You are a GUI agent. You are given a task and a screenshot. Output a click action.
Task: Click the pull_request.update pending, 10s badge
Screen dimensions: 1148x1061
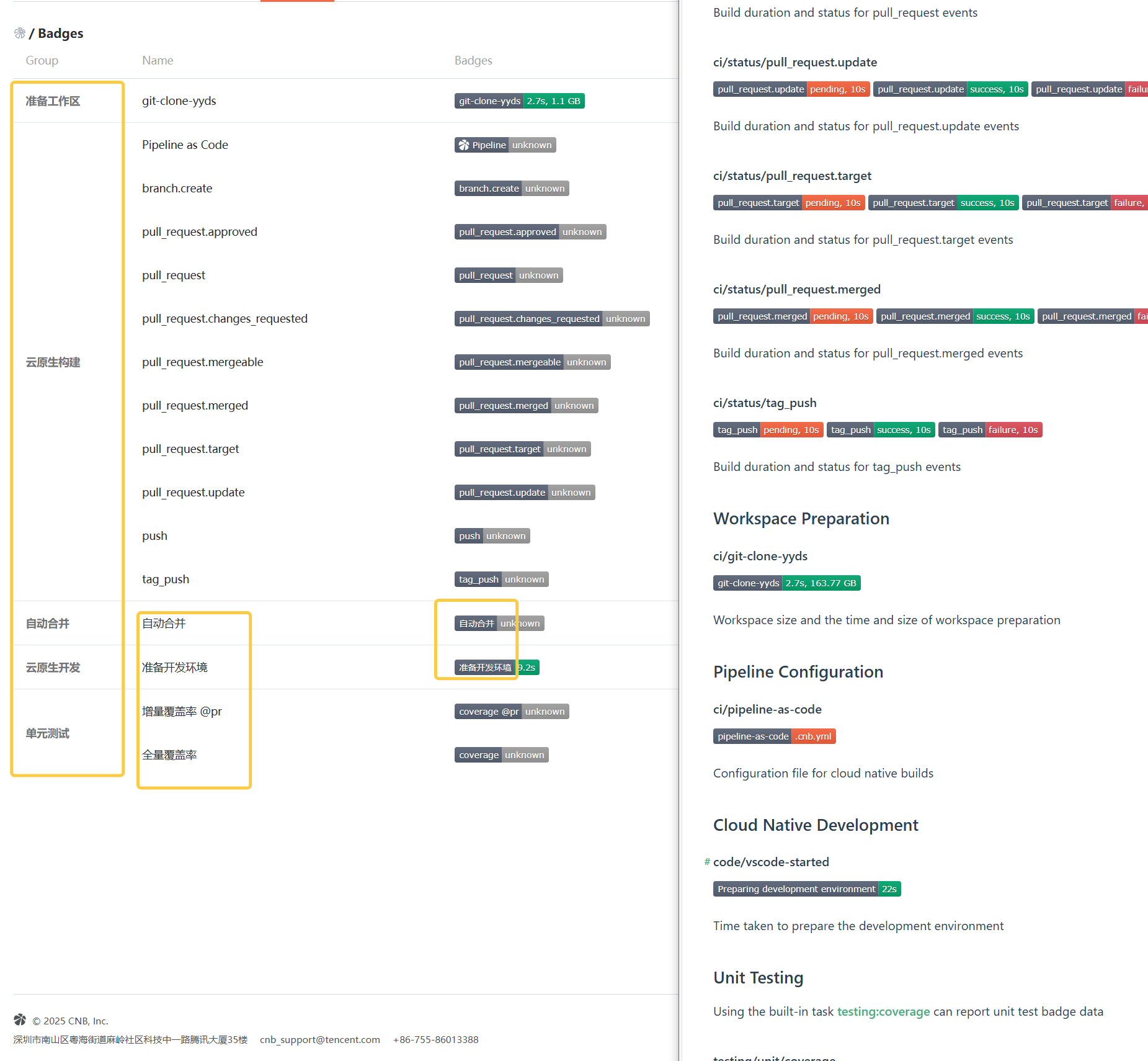coord(791,89)
